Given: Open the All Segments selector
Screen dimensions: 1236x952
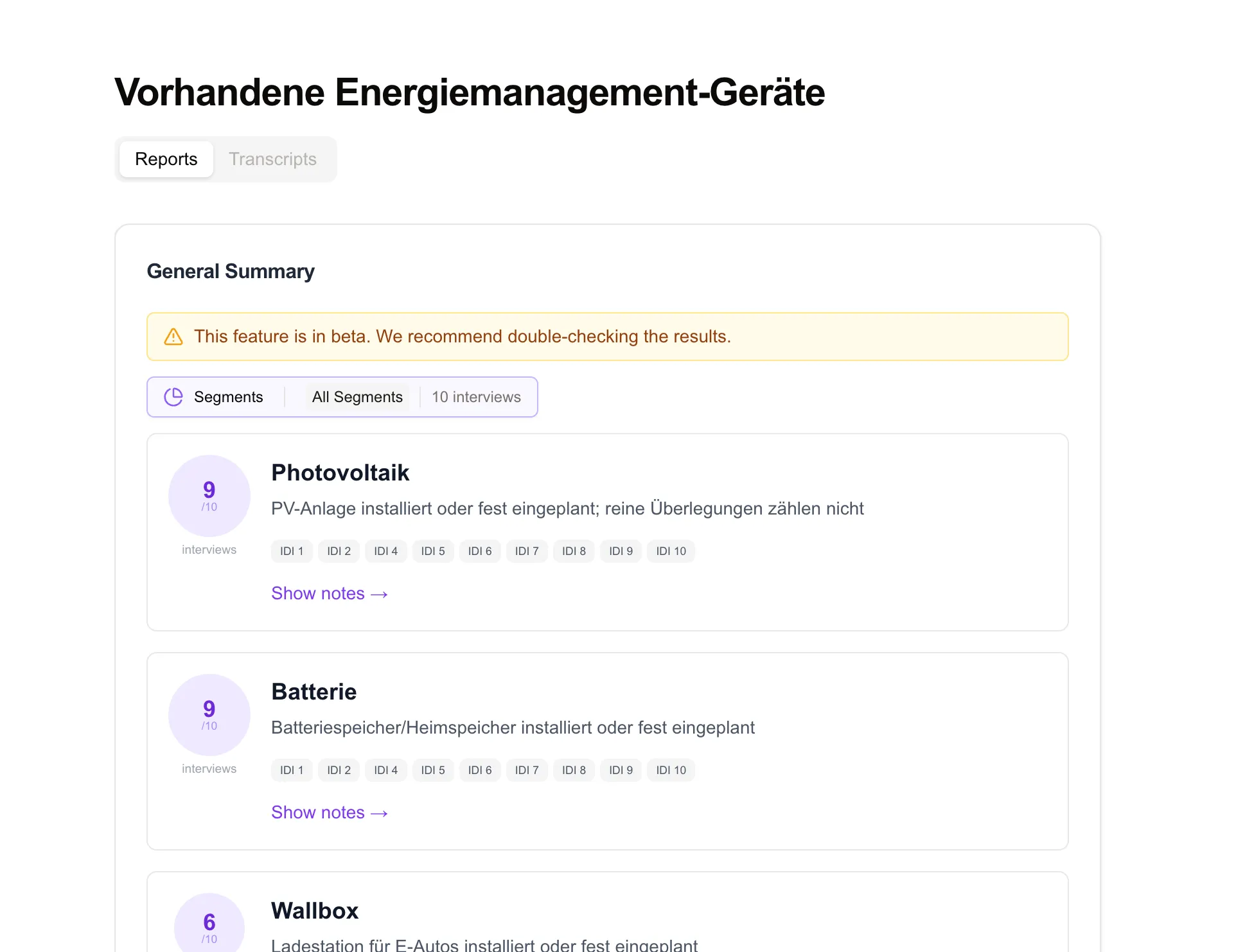Looking at the screenshot, I should [x=357, y=397].
